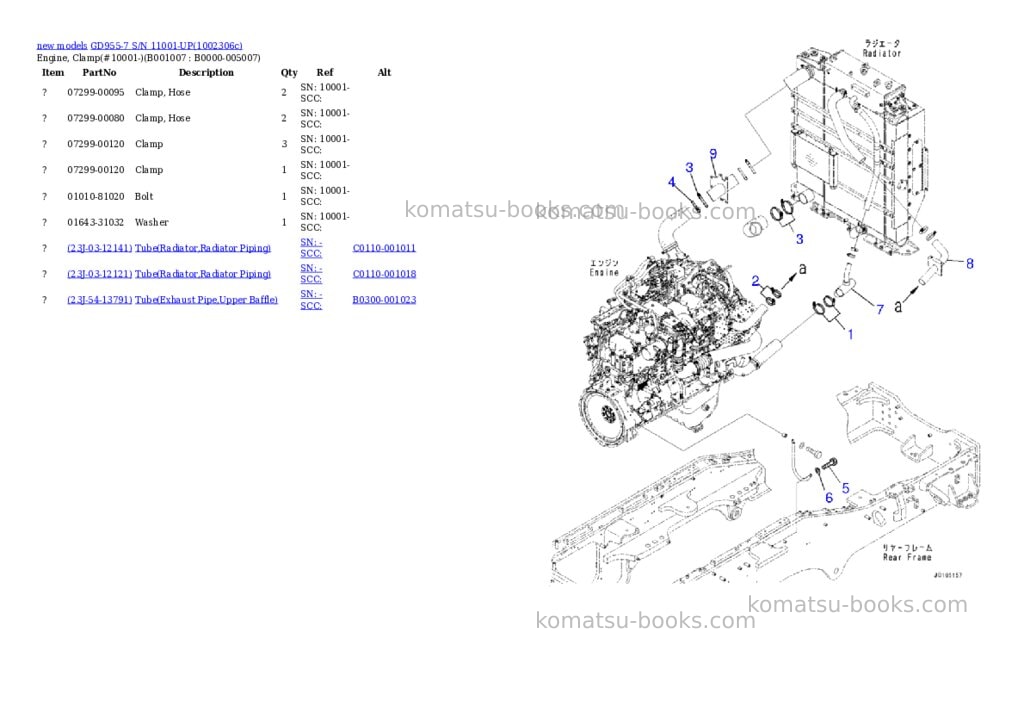Click SN/SCC ref link in B0300-001023 row
The height and width of the screenshot is (725, 1024).
[x=311, y=300]
